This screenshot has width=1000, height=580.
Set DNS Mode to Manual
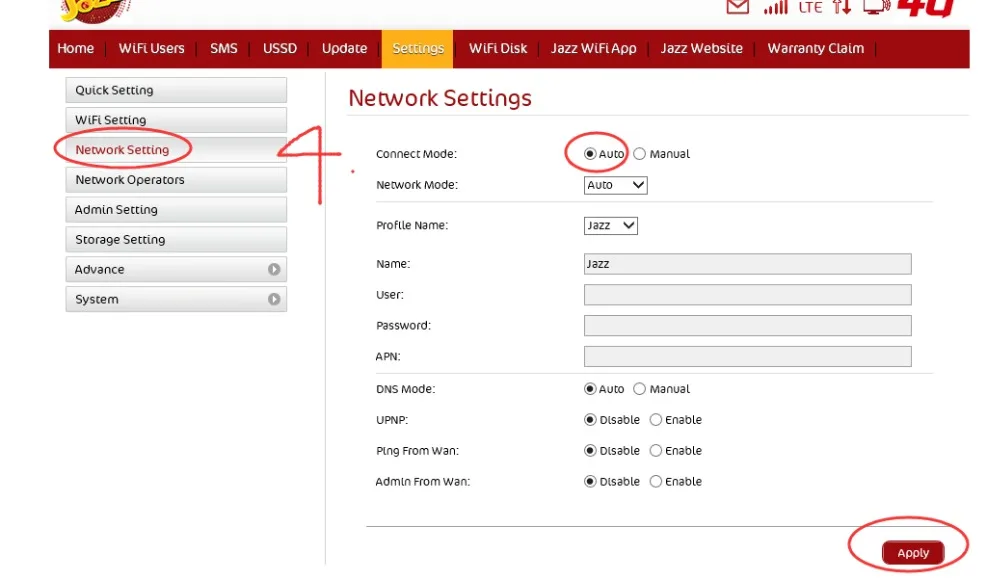click(x=640, y=389)
